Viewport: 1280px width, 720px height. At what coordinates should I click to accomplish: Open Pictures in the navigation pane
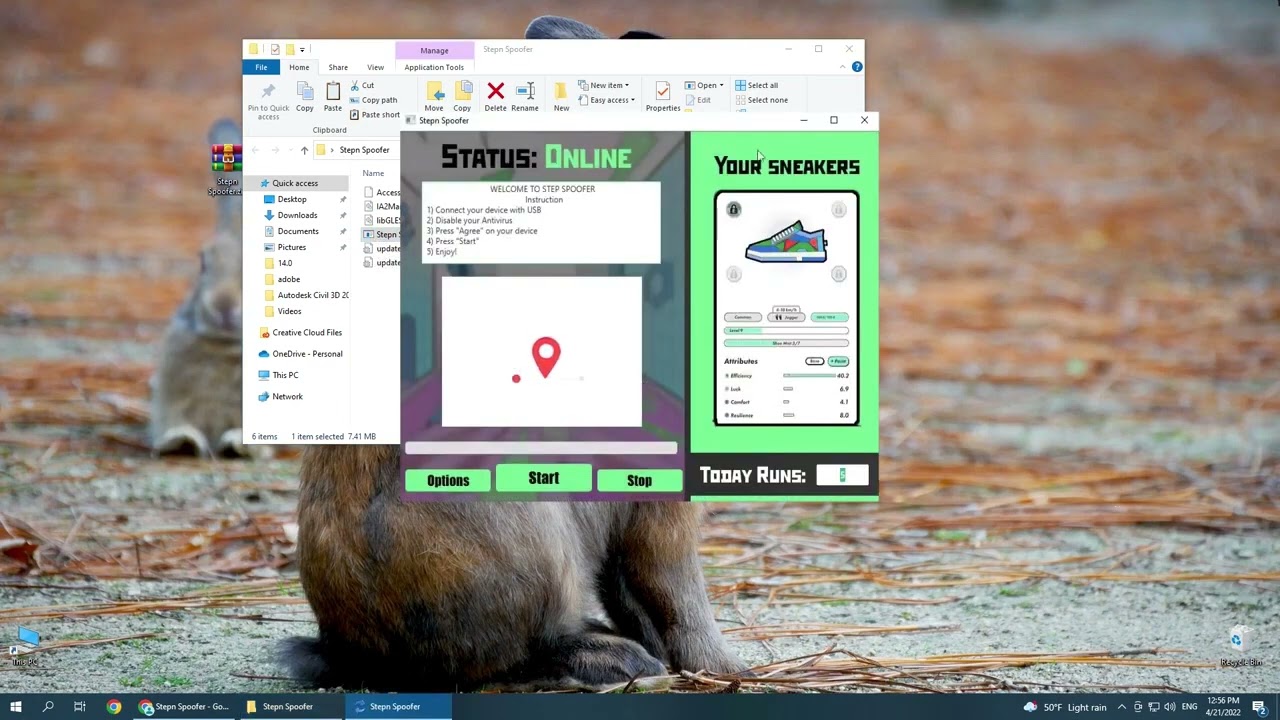pos(292,247)
